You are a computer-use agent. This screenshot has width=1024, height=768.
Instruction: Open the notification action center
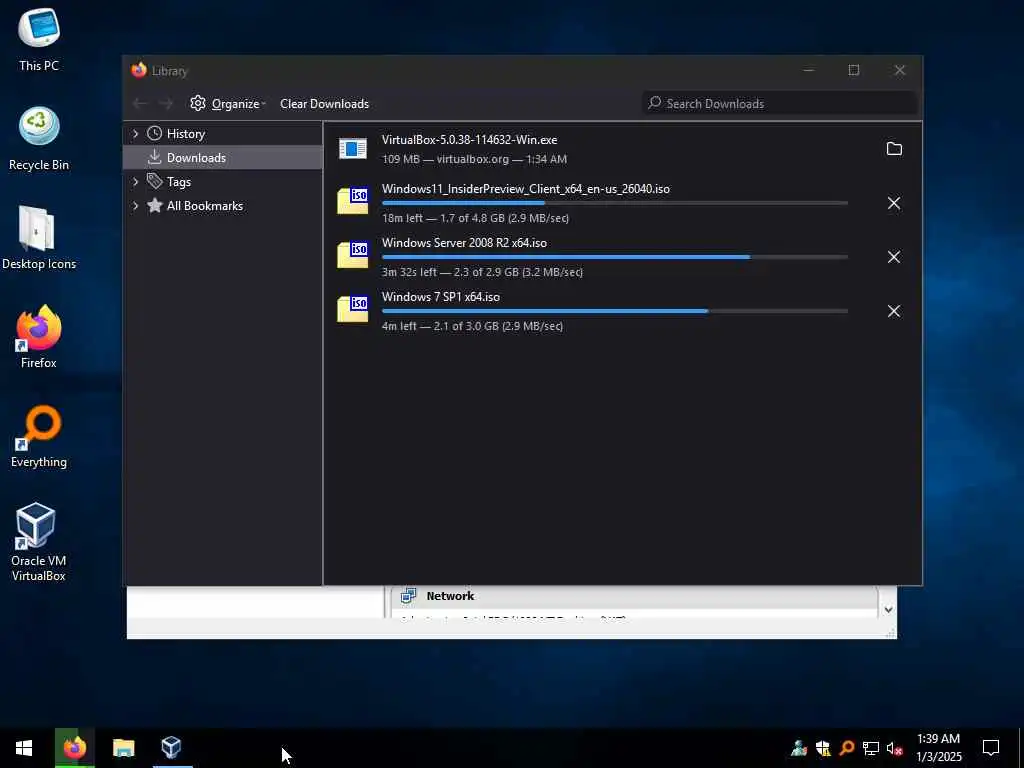pyautogui.click(x=991, y=748)
